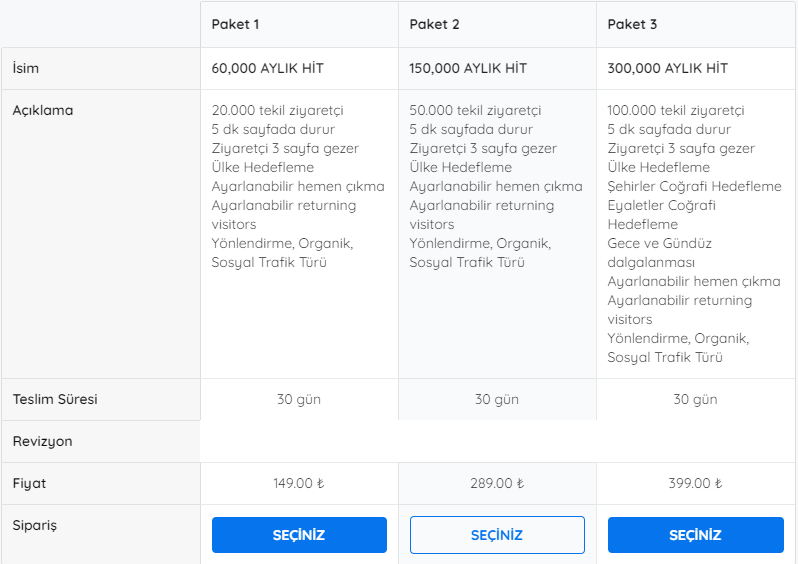Click SEÇİNİZ button for Paket 1
The image size is (798, 564).
(299, 534)
